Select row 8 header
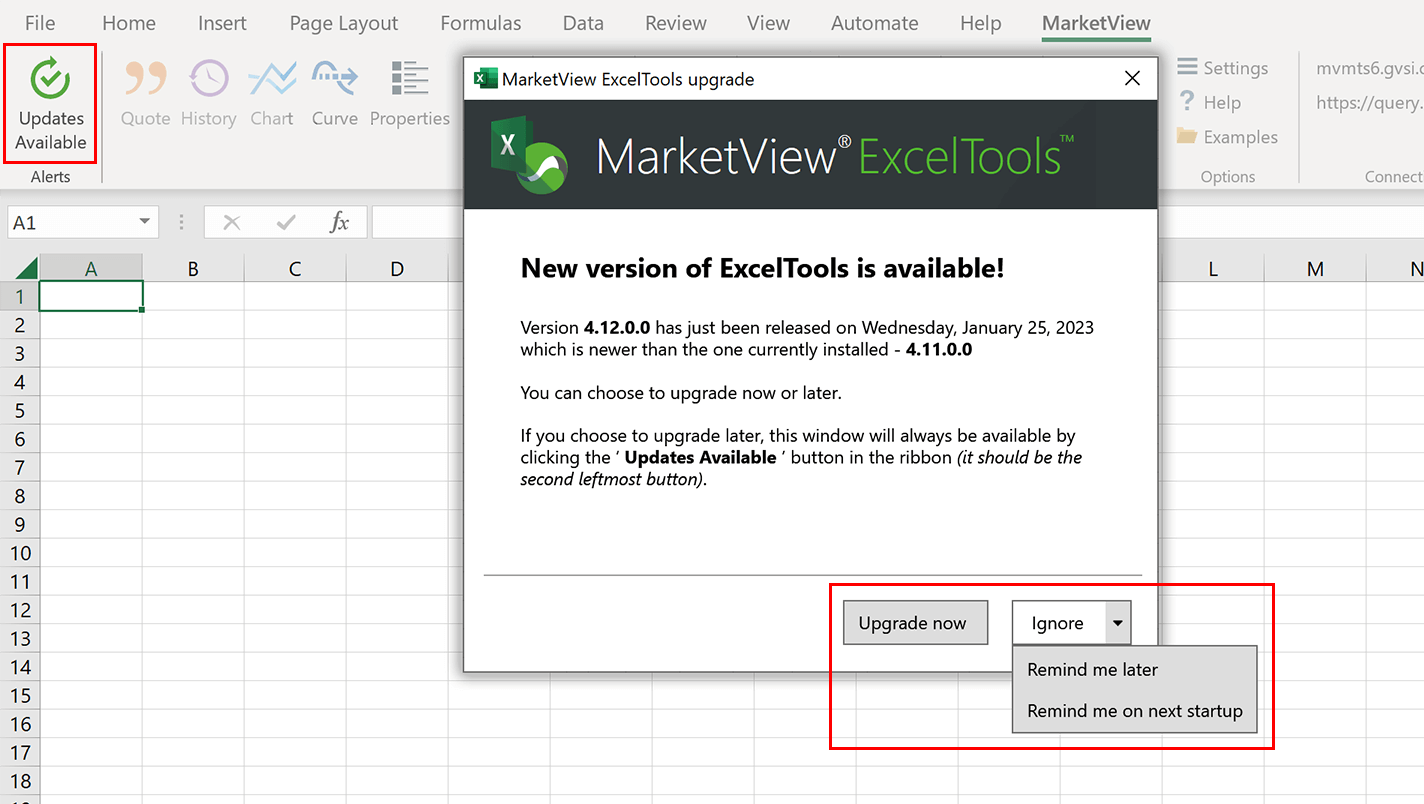Viewport: 1424px width, 804px height. (x=19, y=496)
